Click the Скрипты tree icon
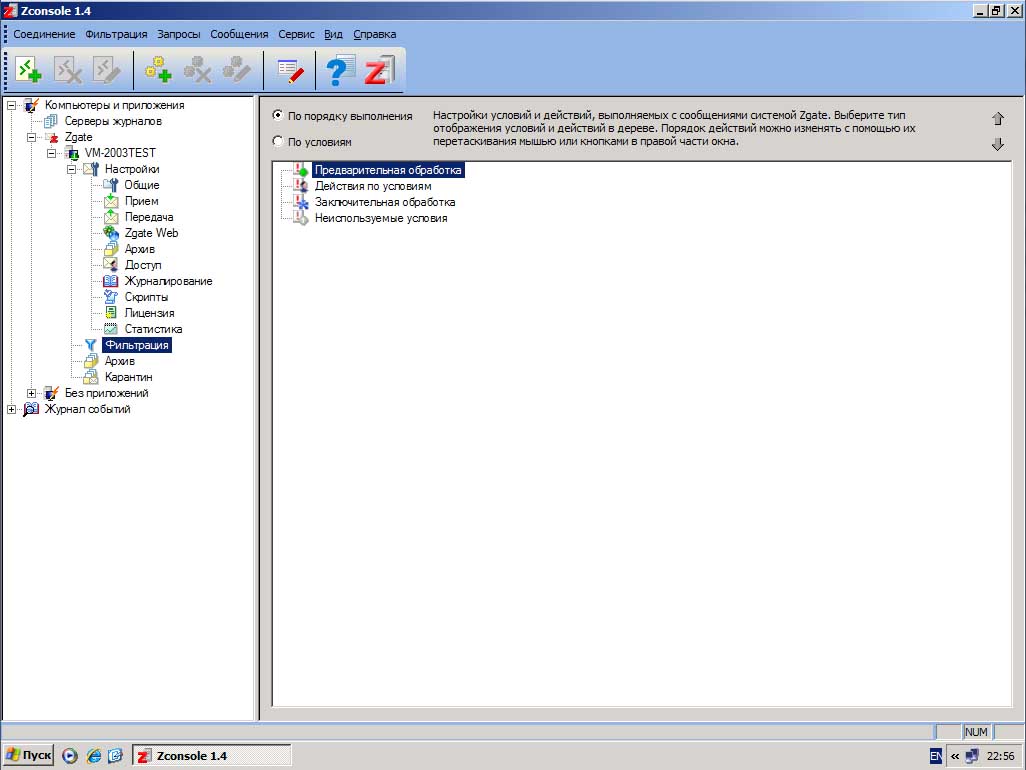The height and width of the screenshot is (770, 1026). tap(111, 297)
